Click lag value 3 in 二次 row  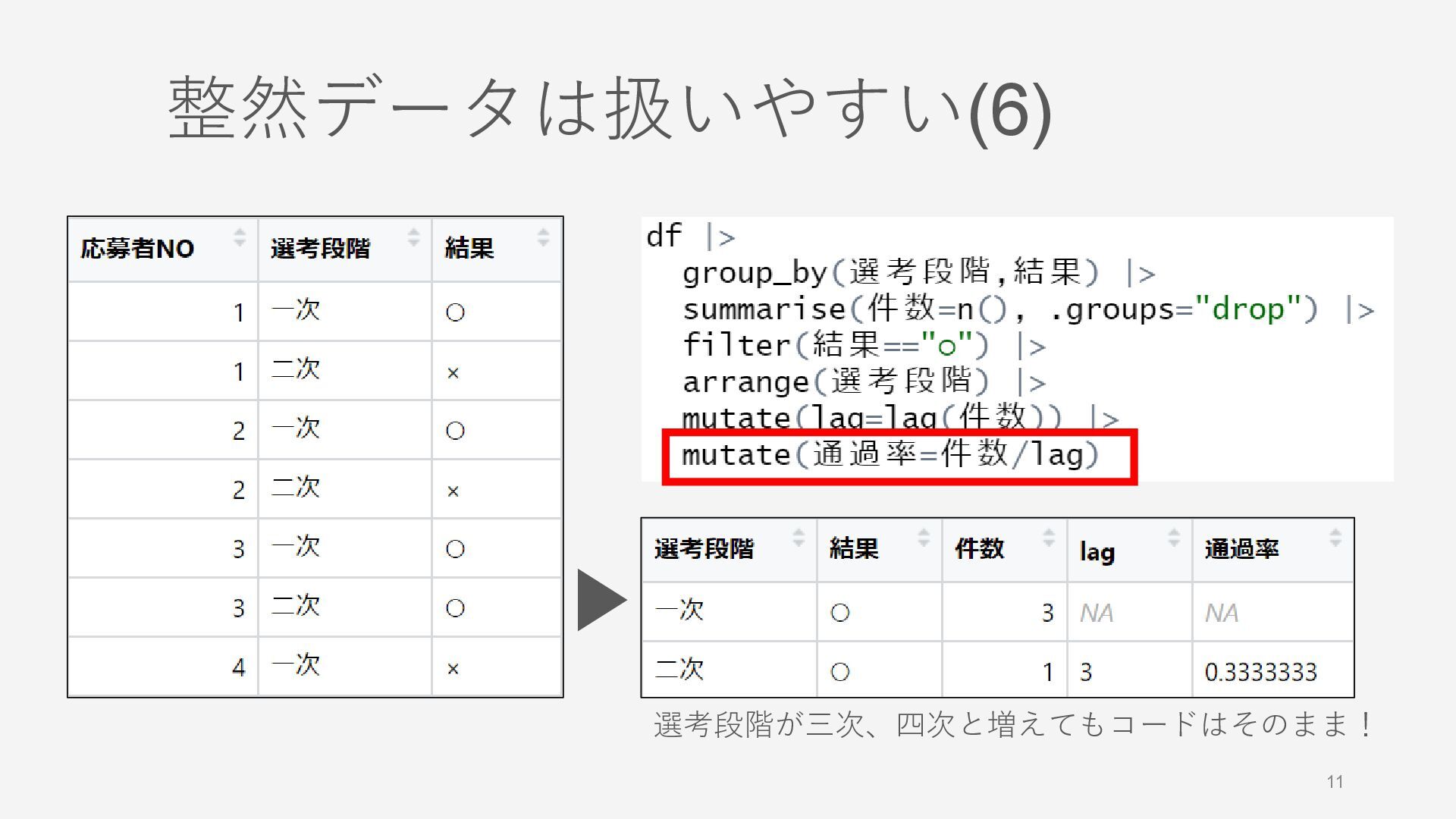tap(1086, 672)
